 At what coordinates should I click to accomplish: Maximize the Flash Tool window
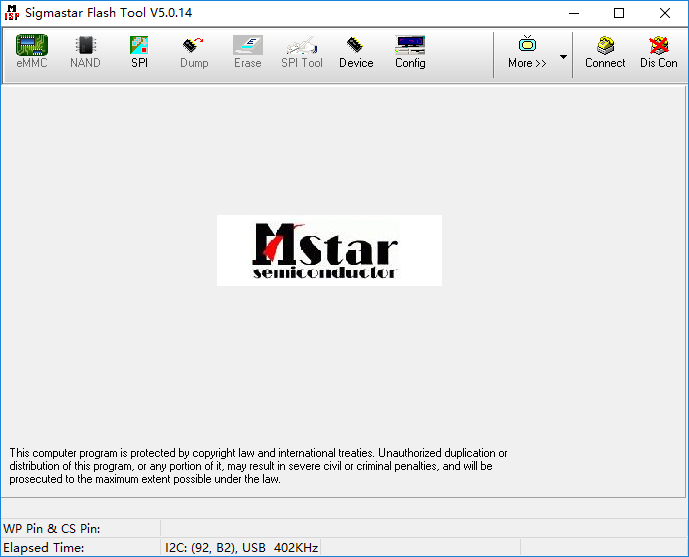(x=619, y=13)
